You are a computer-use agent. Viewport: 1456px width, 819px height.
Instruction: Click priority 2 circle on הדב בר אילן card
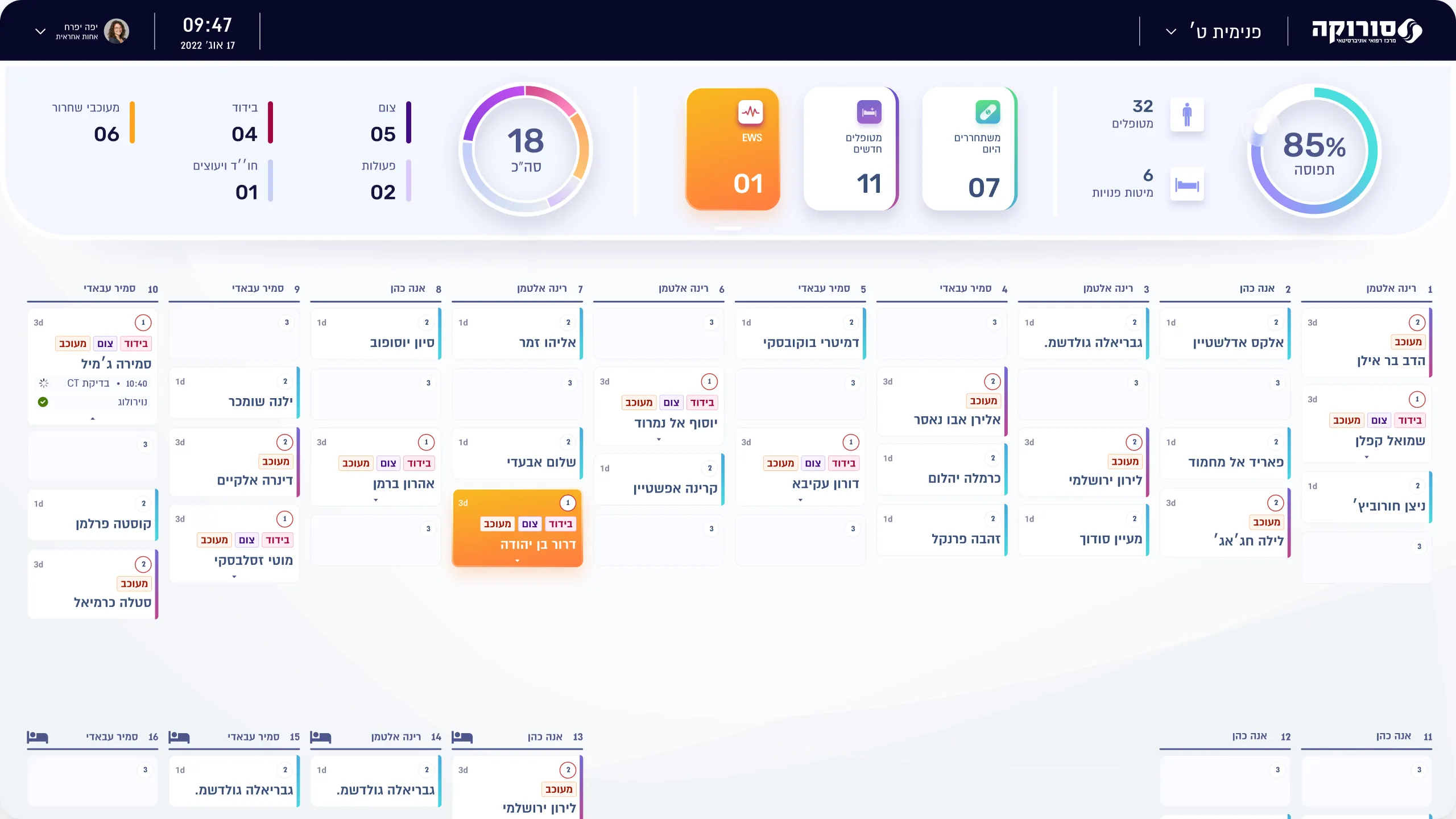(1417, 322)
